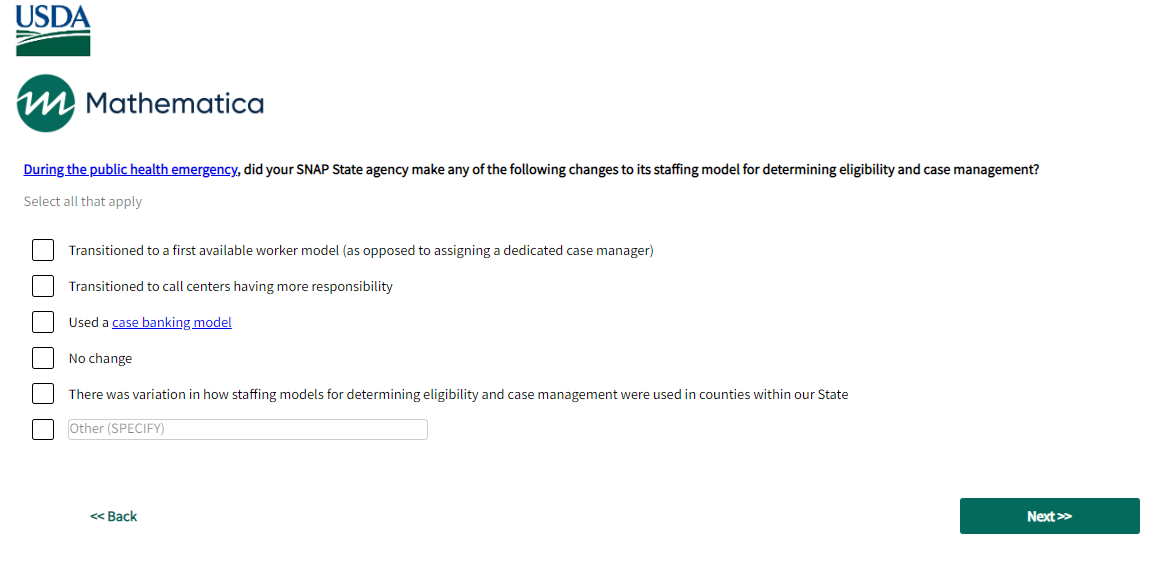Check the first available worker model checkbox
Viewport: 1156px width, 583px height.
click(x=43, y=250)
